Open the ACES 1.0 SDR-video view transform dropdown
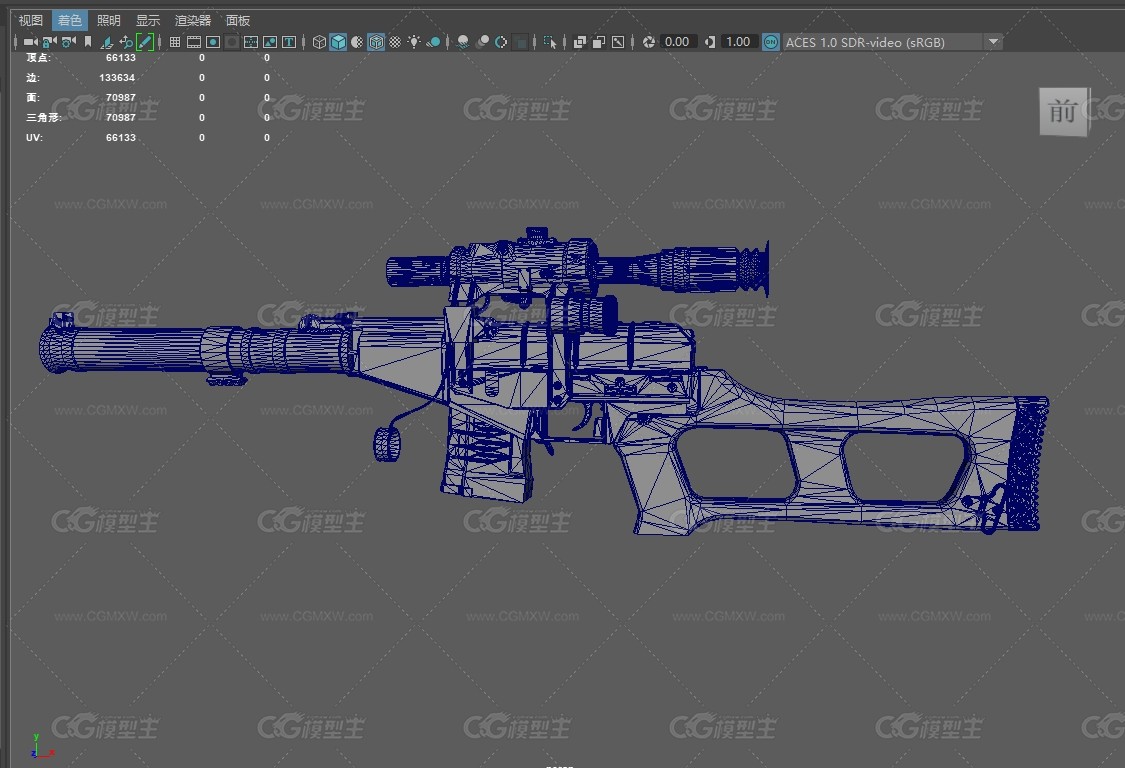 (892, 42)
